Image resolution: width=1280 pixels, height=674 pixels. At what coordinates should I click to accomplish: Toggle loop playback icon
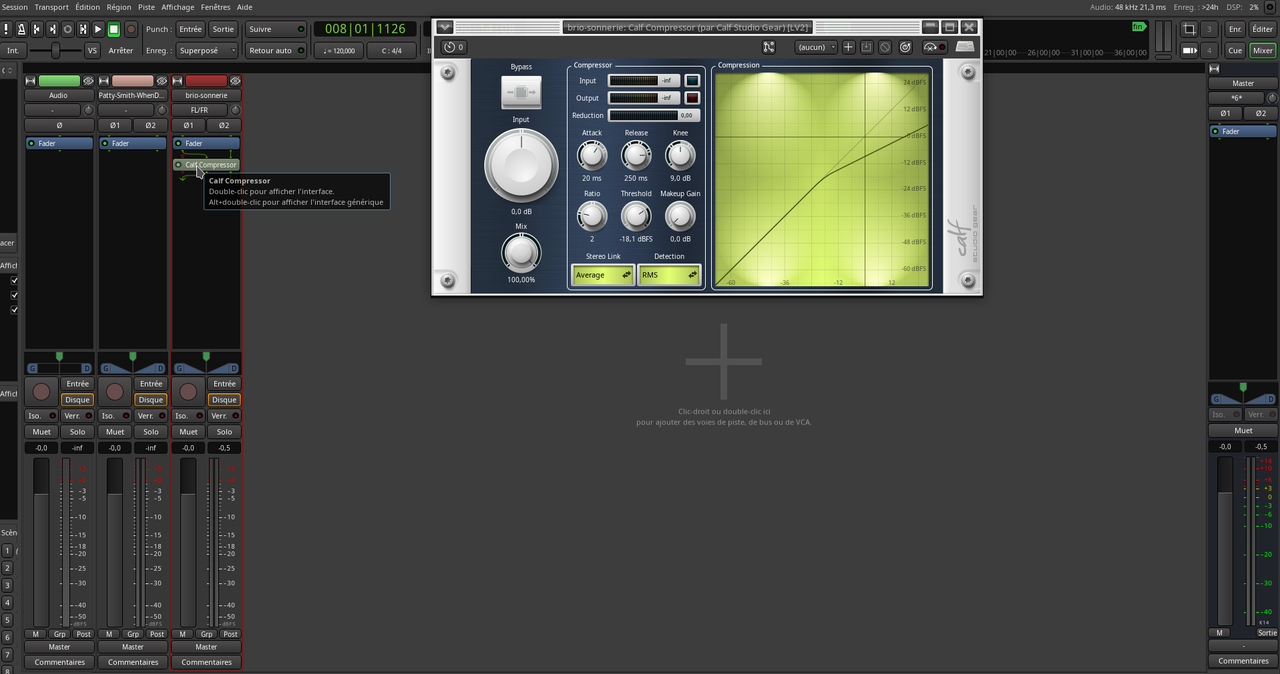[x=67, y=29]
